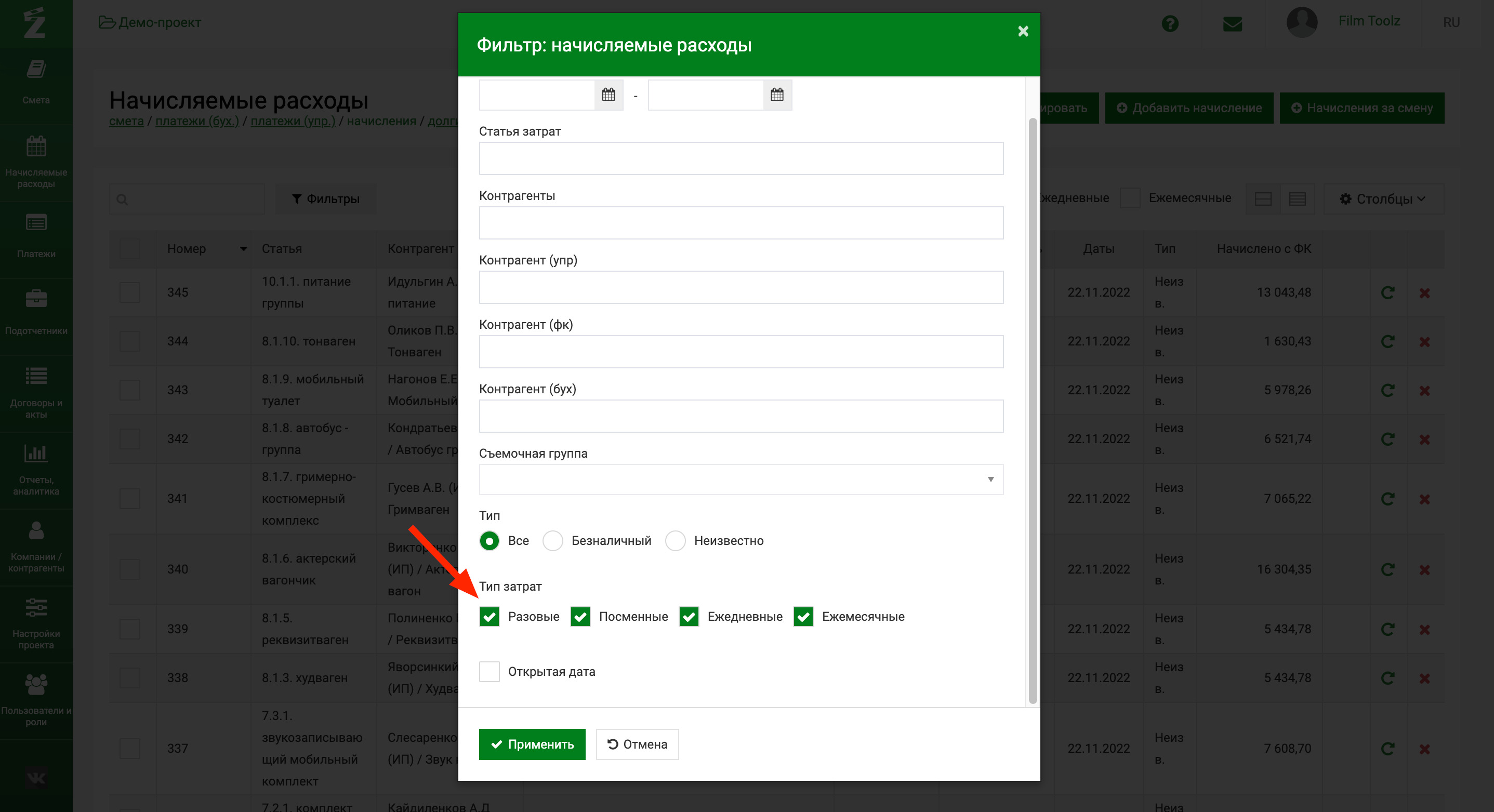Viewport: 1494px width, 812px height.
Task: Click in the Контрагенты field
Action: point(741,223)
